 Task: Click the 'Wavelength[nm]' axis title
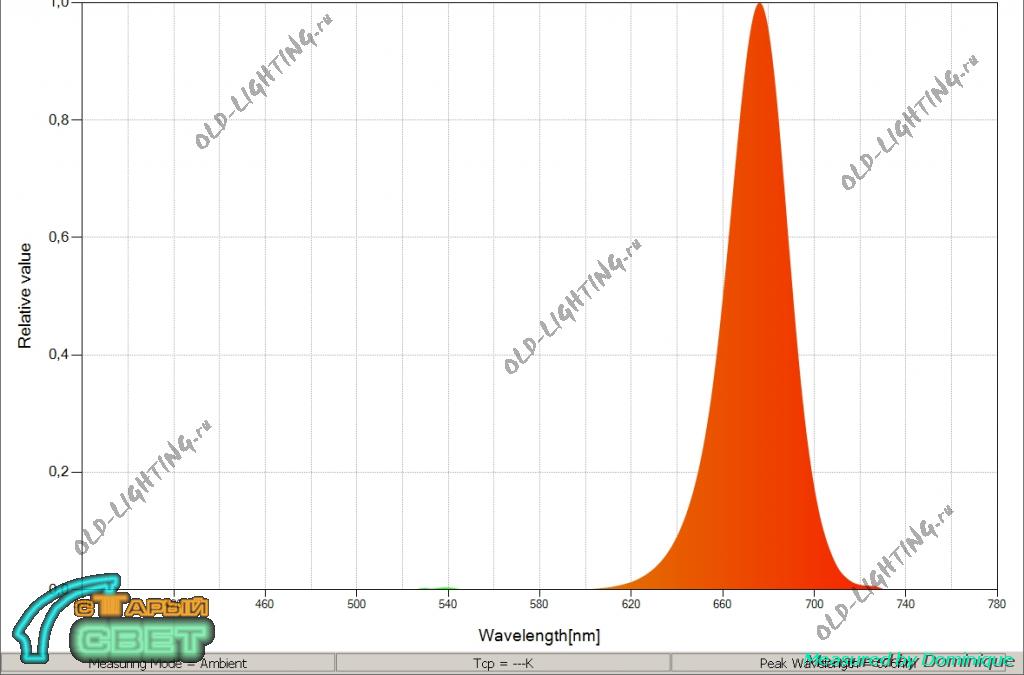point(539,635)
